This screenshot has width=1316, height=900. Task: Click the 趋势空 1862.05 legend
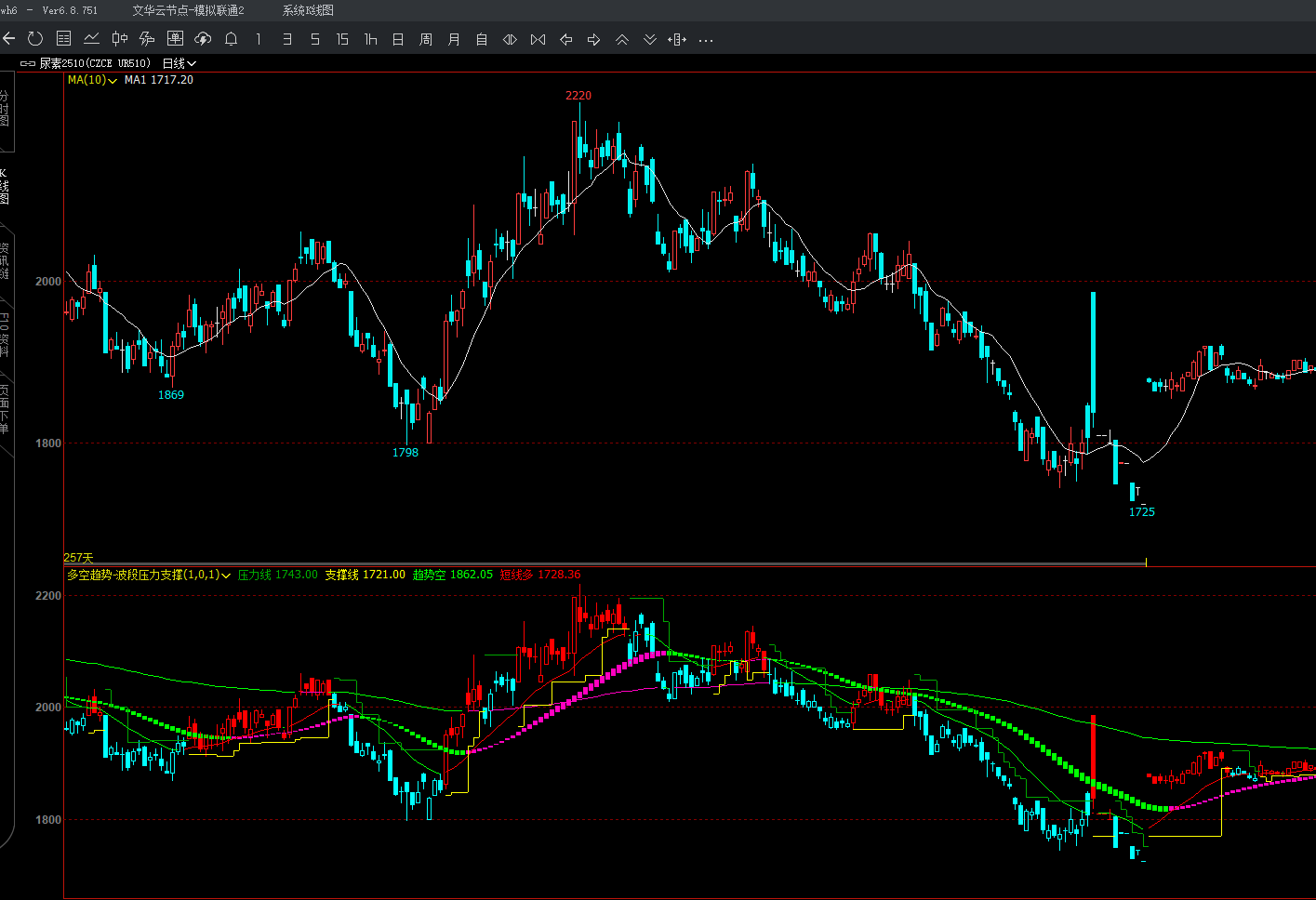[x=453, y=575]
